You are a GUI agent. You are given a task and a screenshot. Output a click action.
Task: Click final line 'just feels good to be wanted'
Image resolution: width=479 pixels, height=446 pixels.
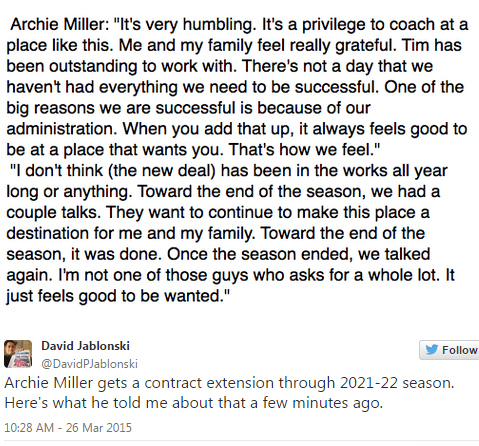coord(118,296)
